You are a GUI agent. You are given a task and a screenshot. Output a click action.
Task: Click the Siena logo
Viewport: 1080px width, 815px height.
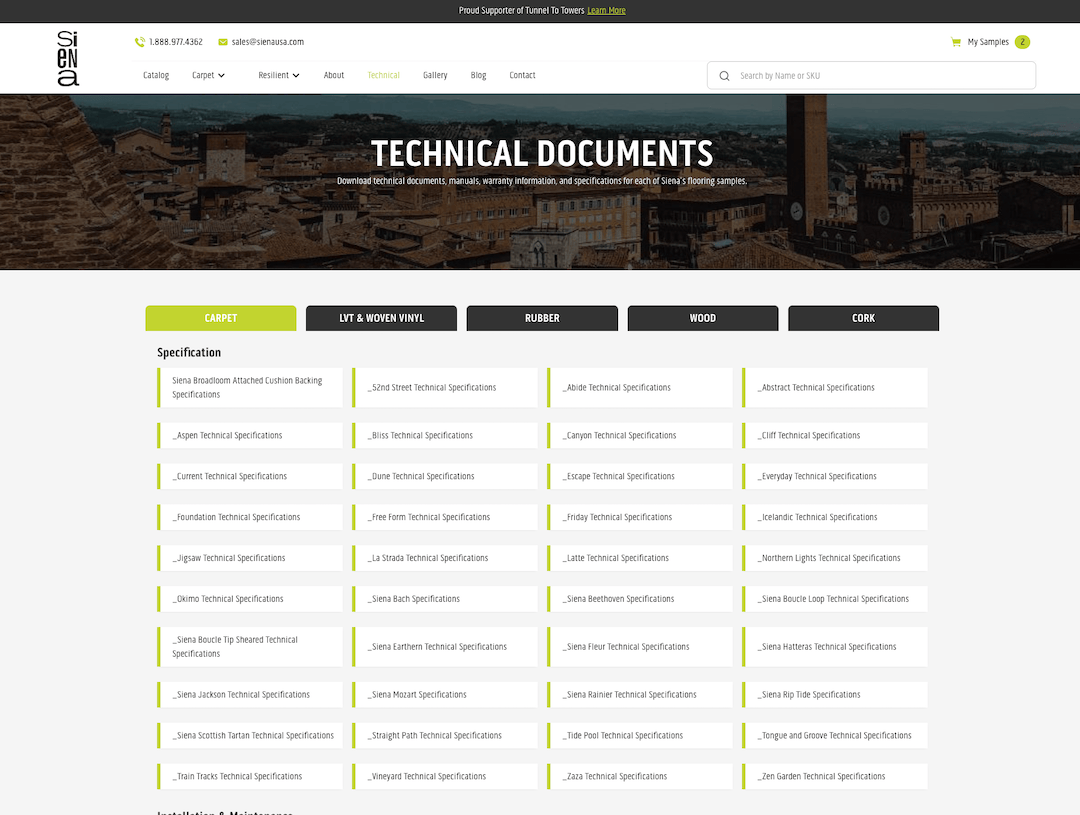tap(68, 59)
